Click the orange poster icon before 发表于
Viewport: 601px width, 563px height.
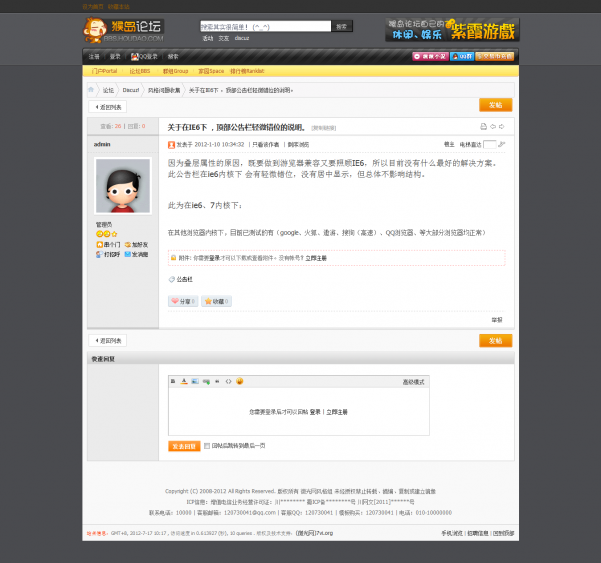click(171, 145)
